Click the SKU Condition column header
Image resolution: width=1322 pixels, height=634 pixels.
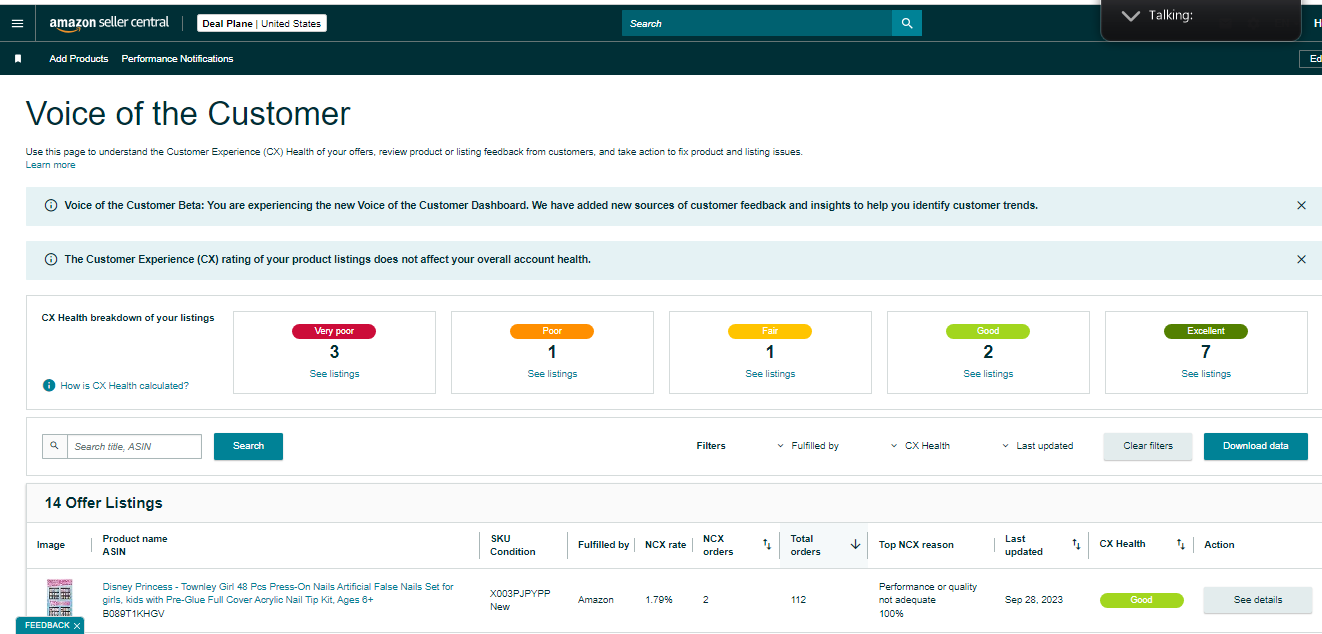(x=513, y=545)
